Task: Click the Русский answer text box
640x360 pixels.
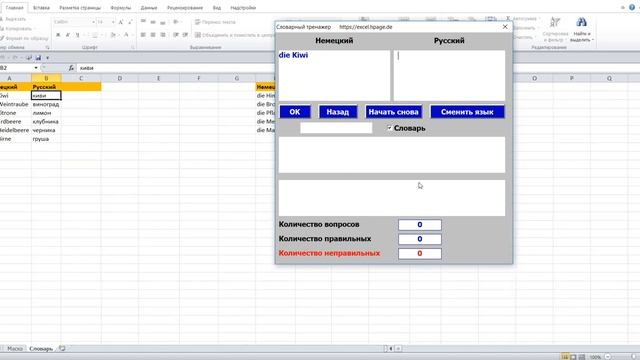Action: coord(449,76)
